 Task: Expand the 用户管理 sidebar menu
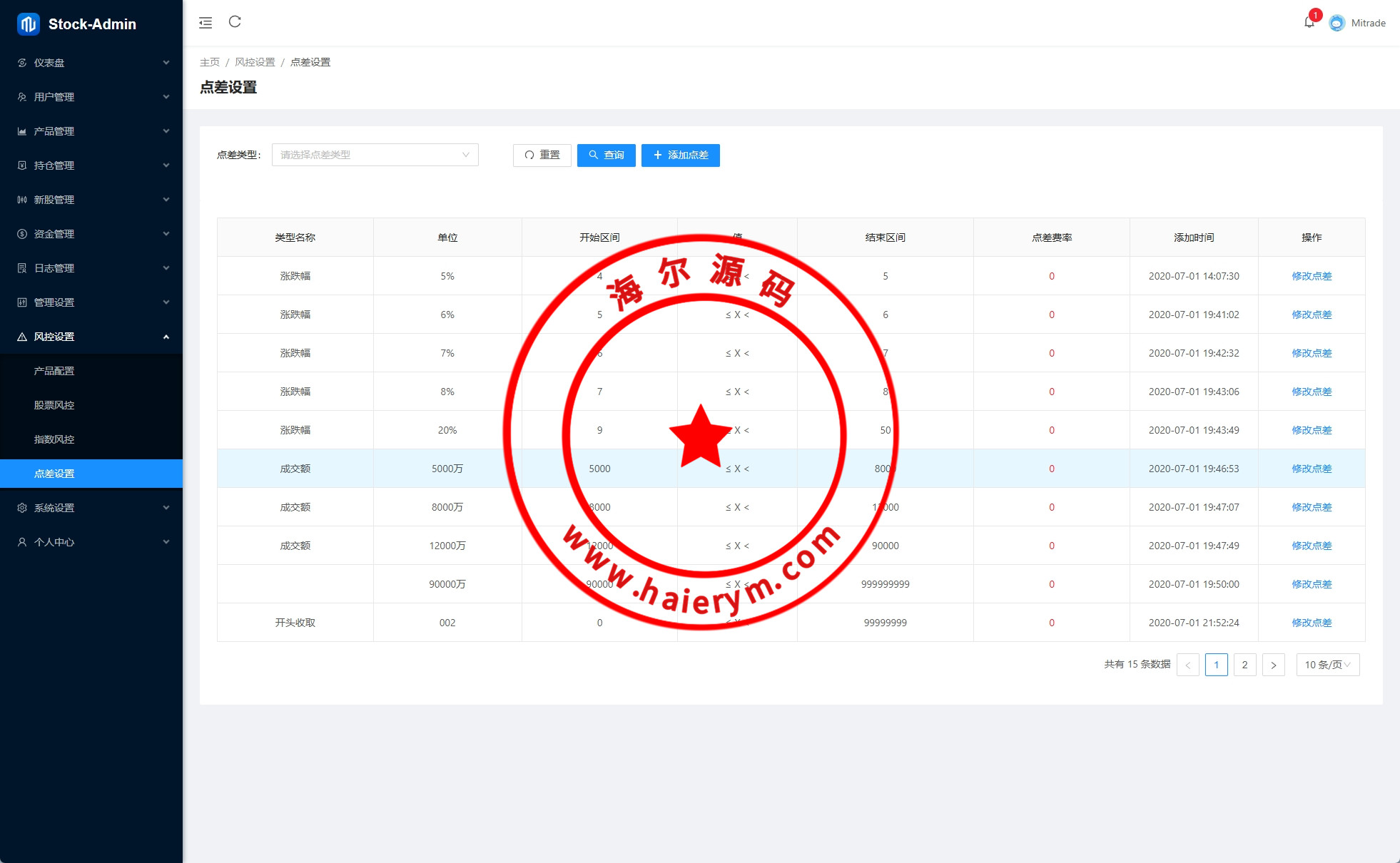click(91, 97)
